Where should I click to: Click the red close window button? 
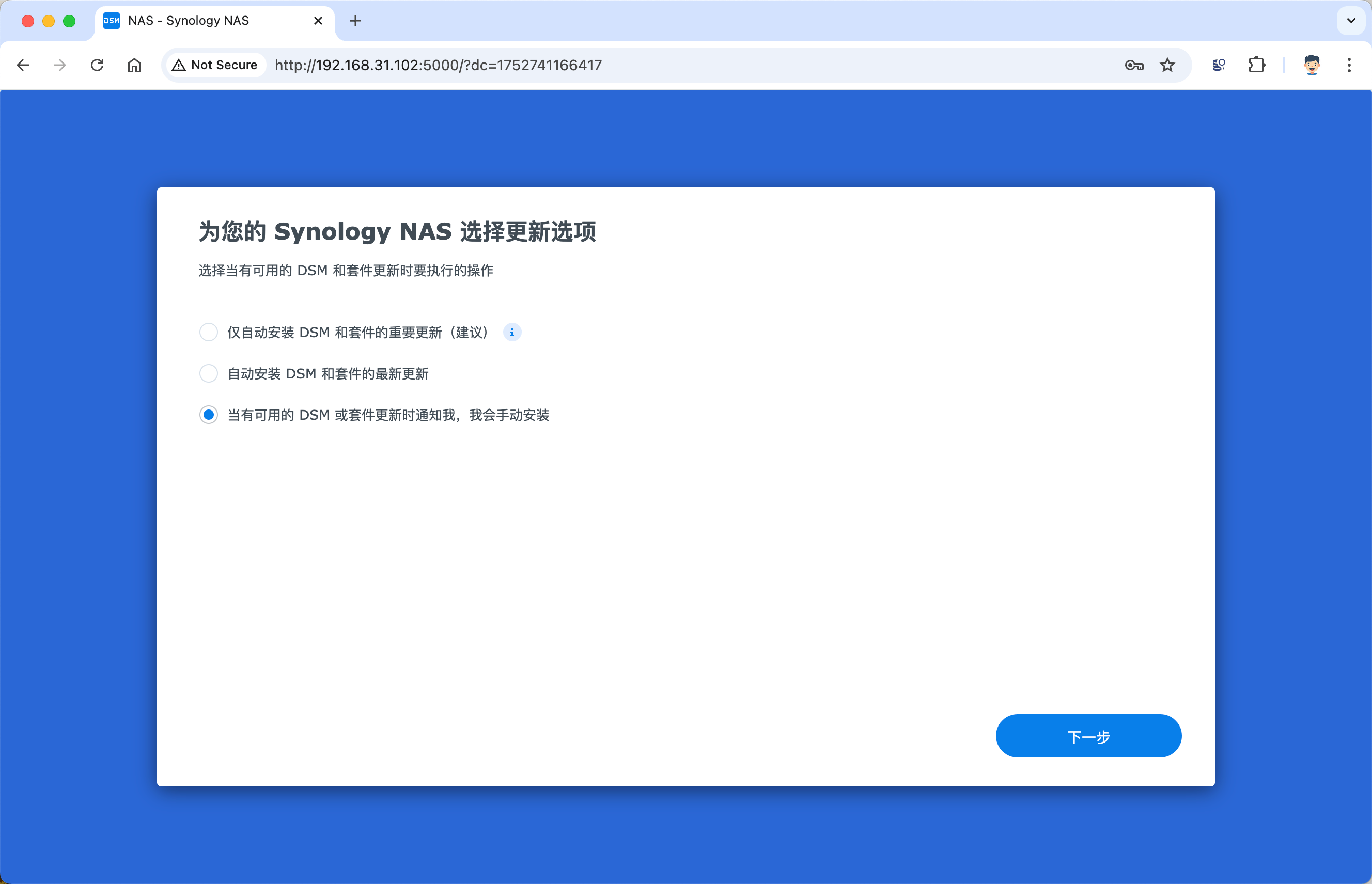[27, 21]
